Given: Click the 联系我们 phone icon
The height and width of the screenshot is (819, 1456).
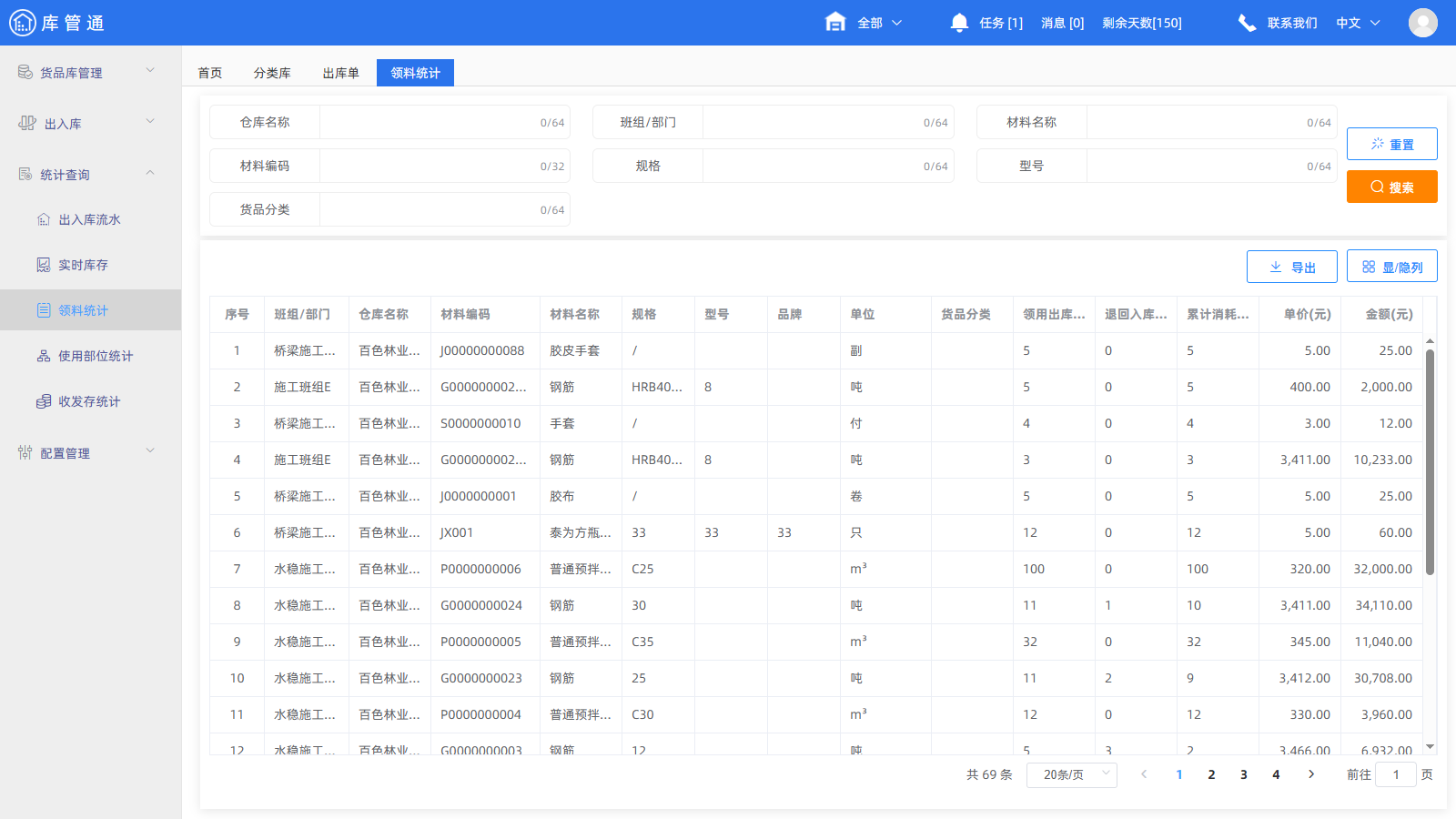Looking at the screenshot, I should 1247,22.
